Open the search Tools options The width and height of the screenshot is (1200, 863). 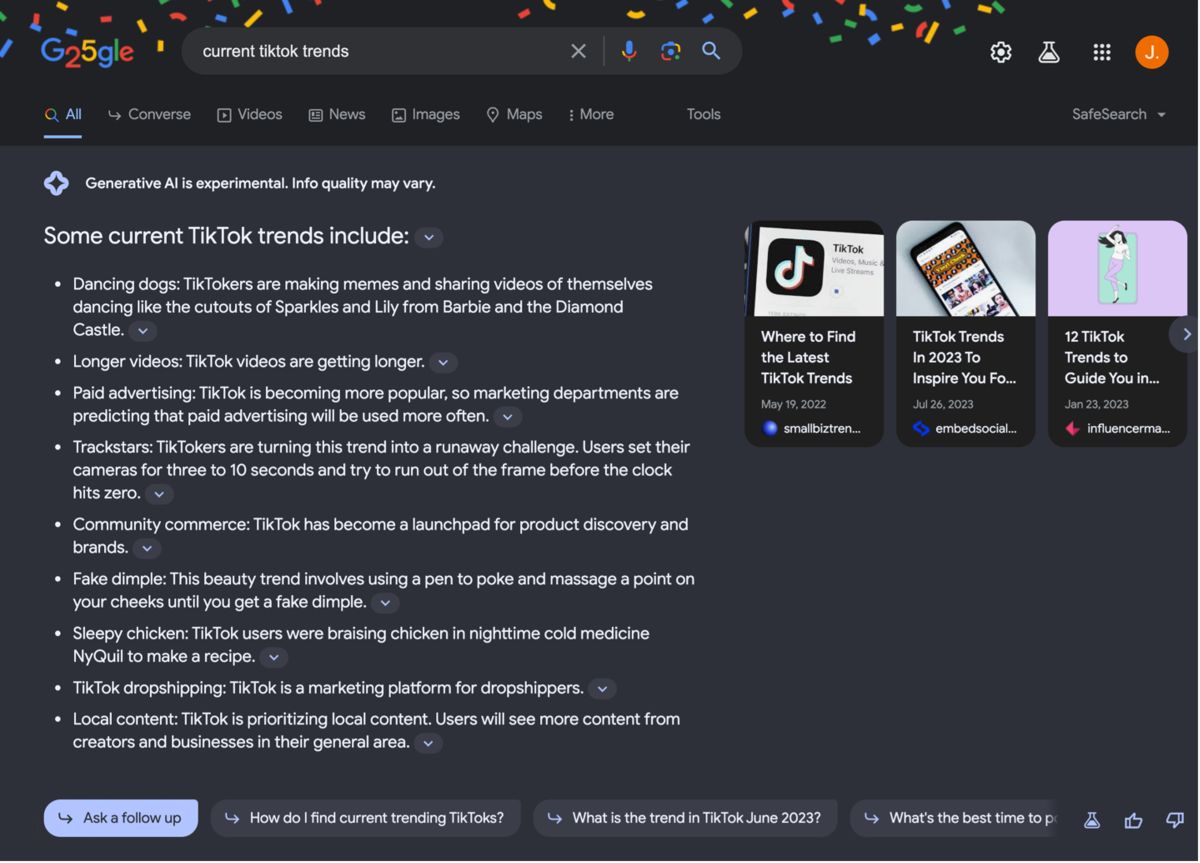pyautogui.click(x=704, y=114)
